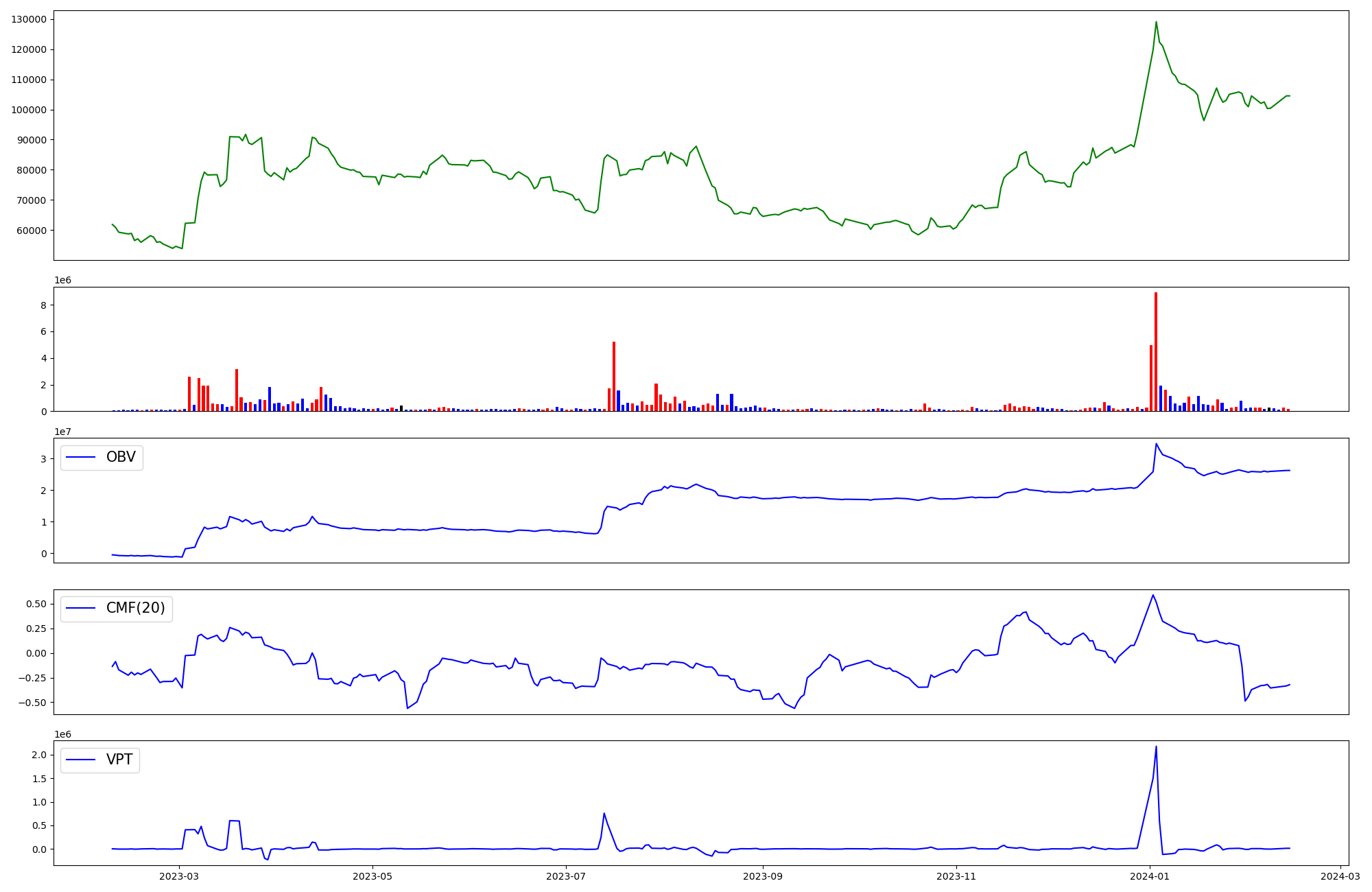1372x892 pixels.
Task: Click the highest spike of the VPT line
Action: [1156, 747]
